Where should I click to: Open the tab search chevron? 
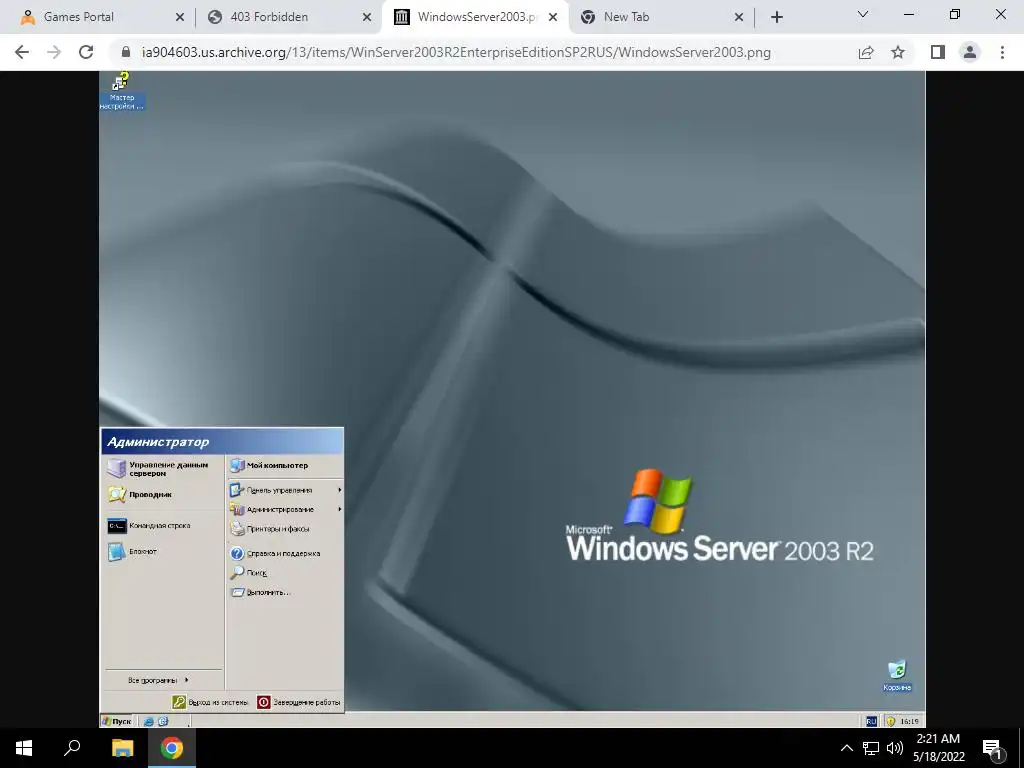(863, 14)
